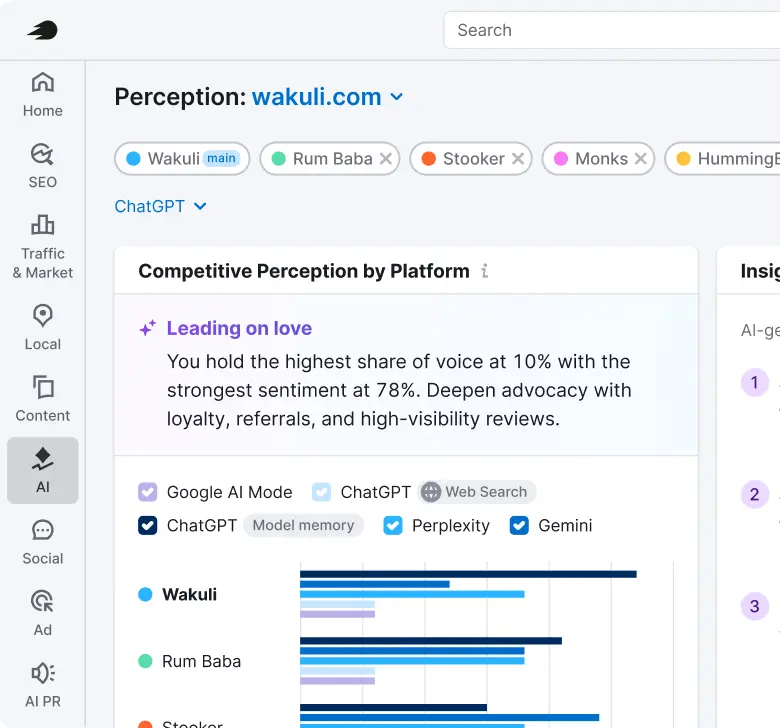Click the Wakuli blue legend dot in chart
This screenshot has width=780, height=728.
pos(145,594)
